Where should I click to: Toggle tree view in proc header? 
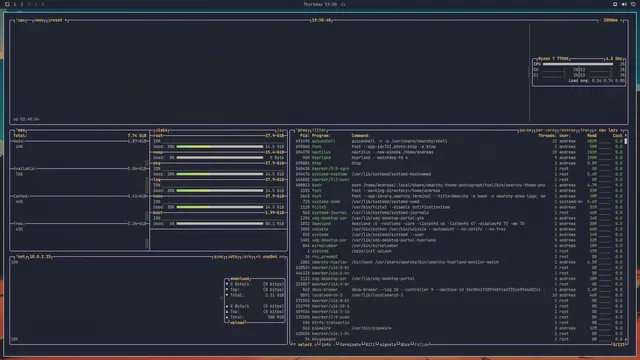[585, 130]
